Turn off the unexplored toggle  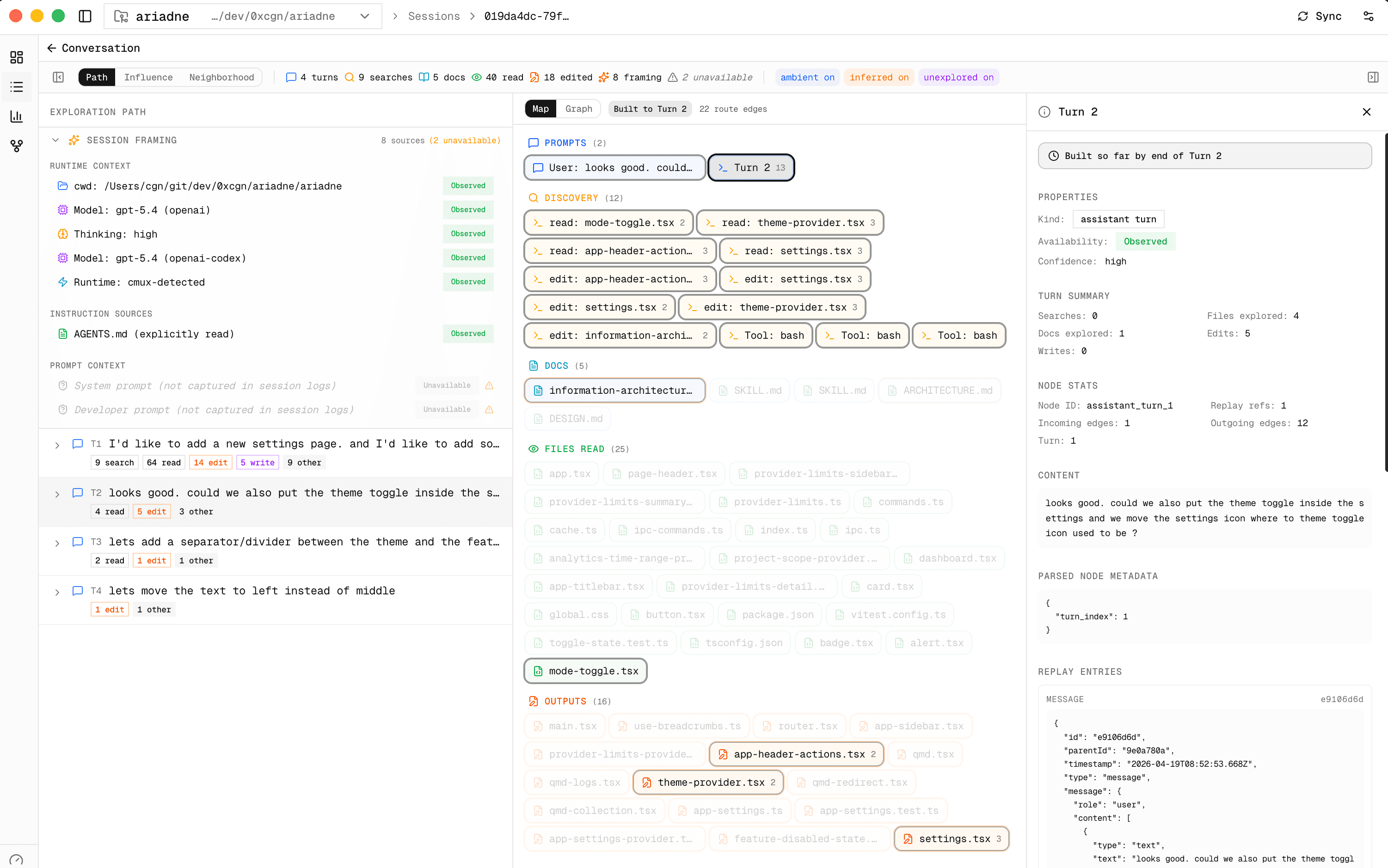pos(958,77)
